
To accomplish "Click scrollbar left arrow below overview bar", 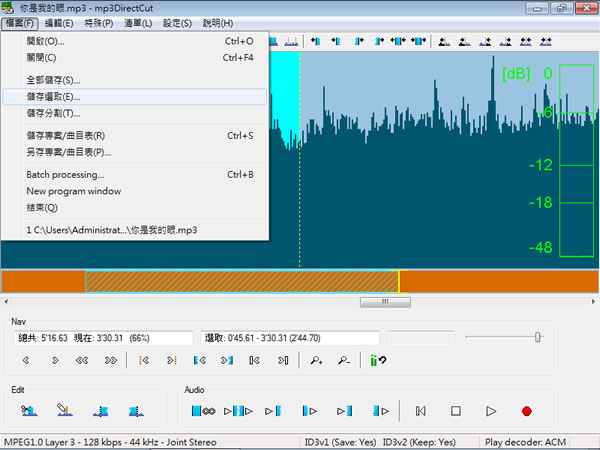I will click(x=6, y=302).
